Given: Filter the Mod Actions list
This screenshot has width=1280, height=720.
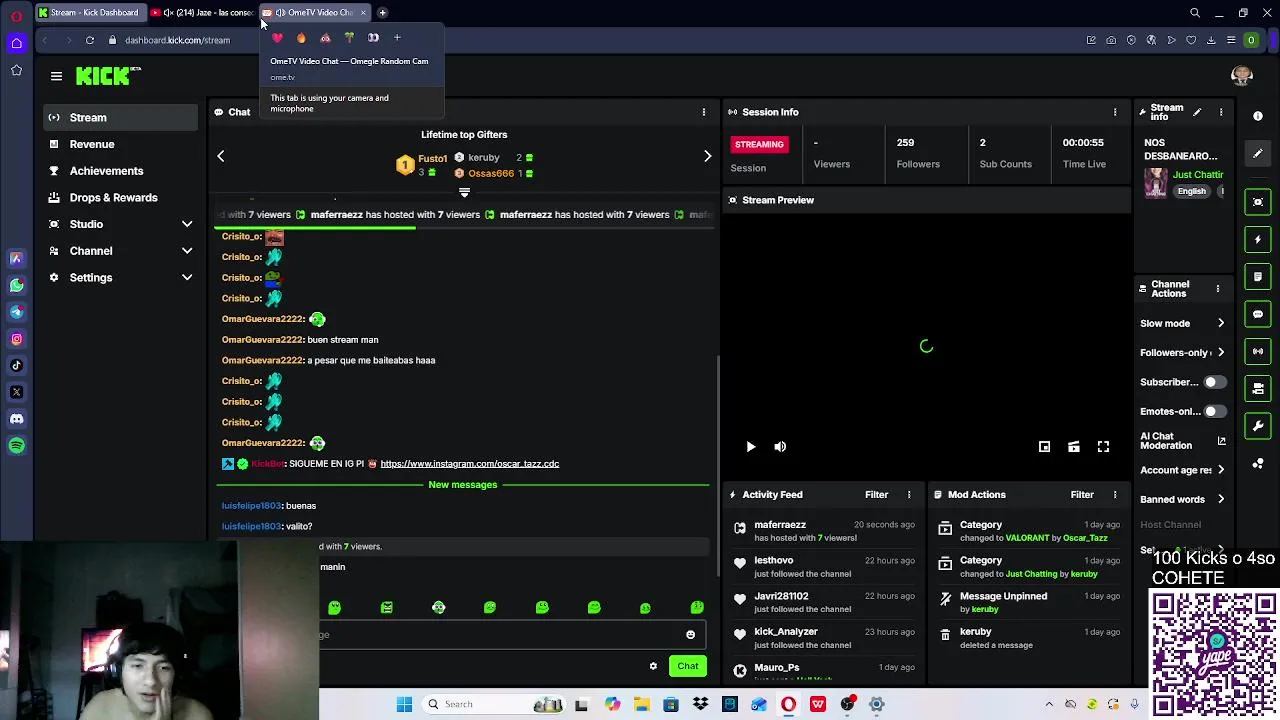Looking at the screenshot, I should pyautogui.click(x=1082, y=494).
